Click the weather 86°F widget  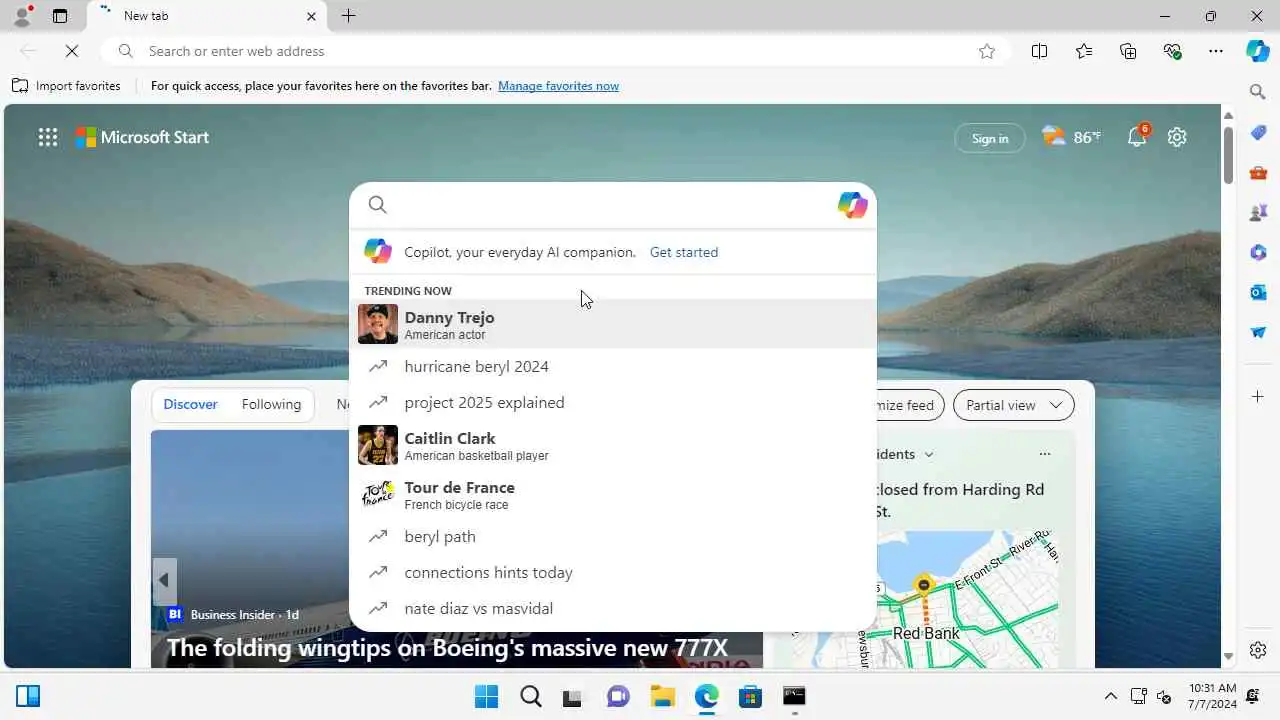[x=1071, y=137]
